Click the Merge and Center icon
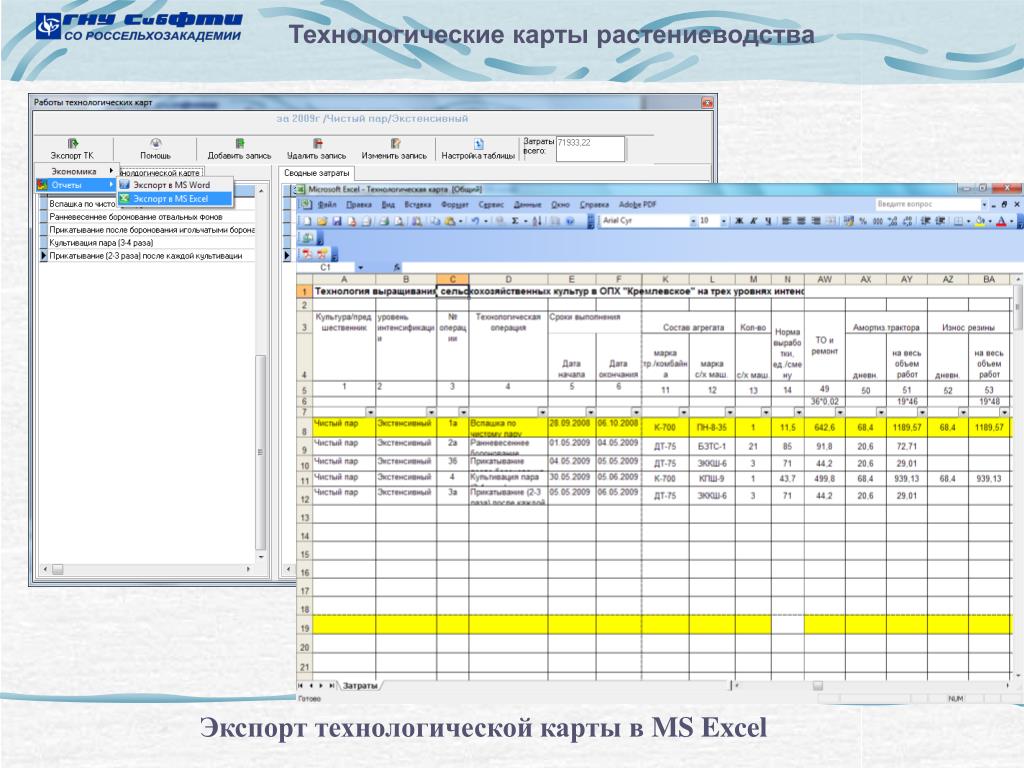Image resolution: width=1024 pixels, height=768 pixels. click(x=831, y=221)
